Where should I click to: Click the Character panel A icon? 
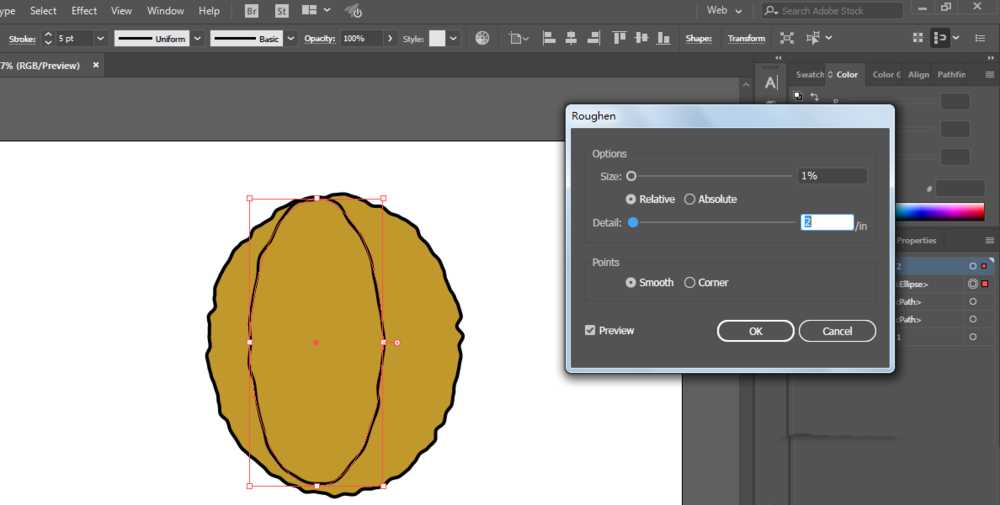tap(771, 82)
